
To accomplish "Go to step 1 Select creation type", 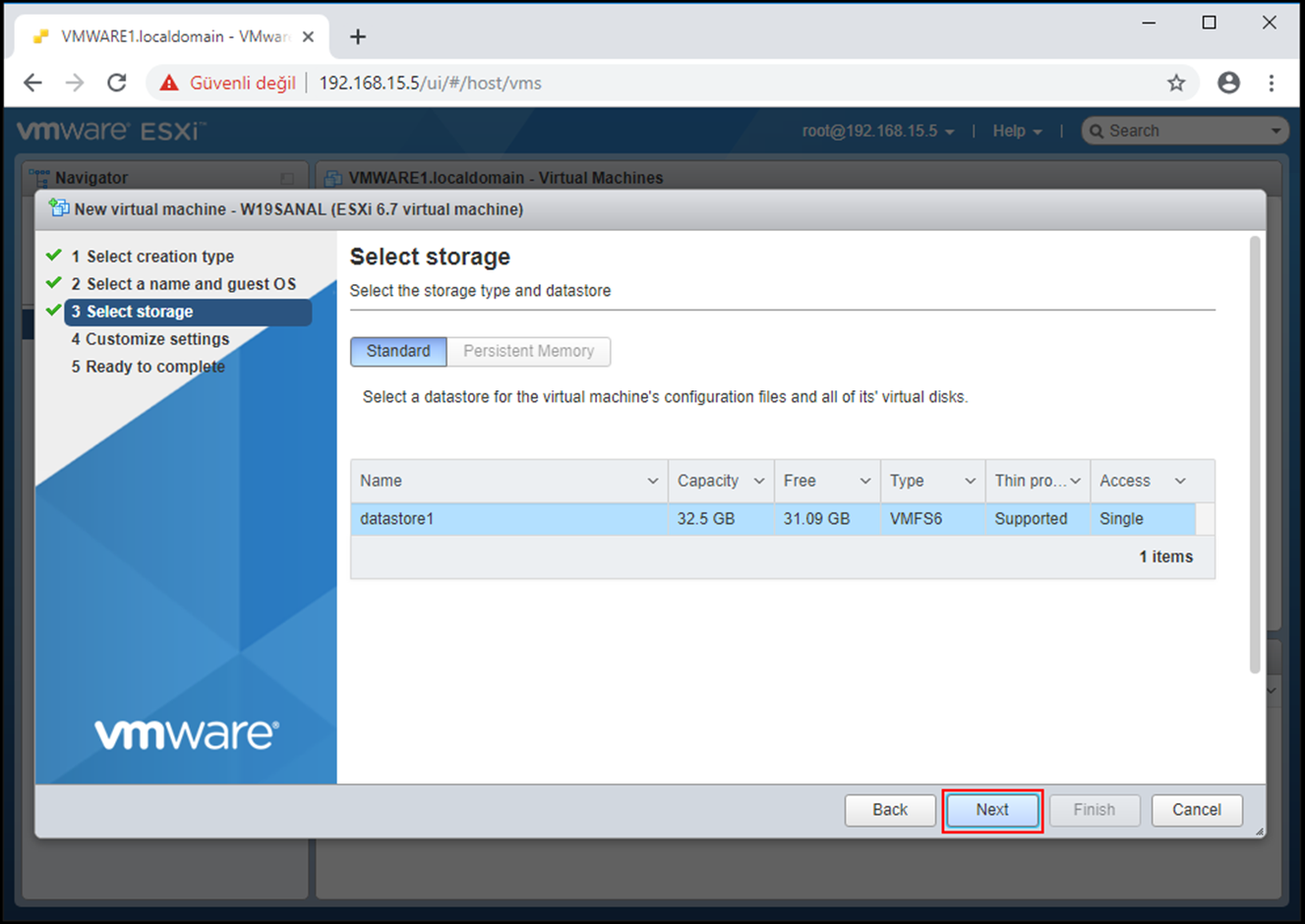I will click(152, 257).
